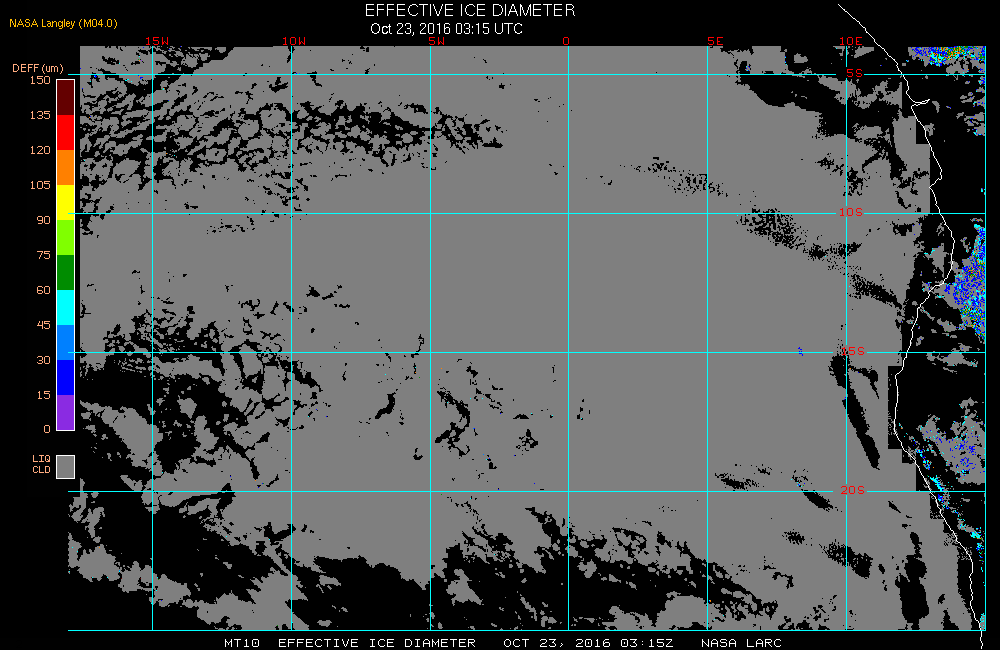Viewport: 1000px width, 650px height.
Task: Click the 'NASA Langley (M04.0)' label
Action: (63, 24)
